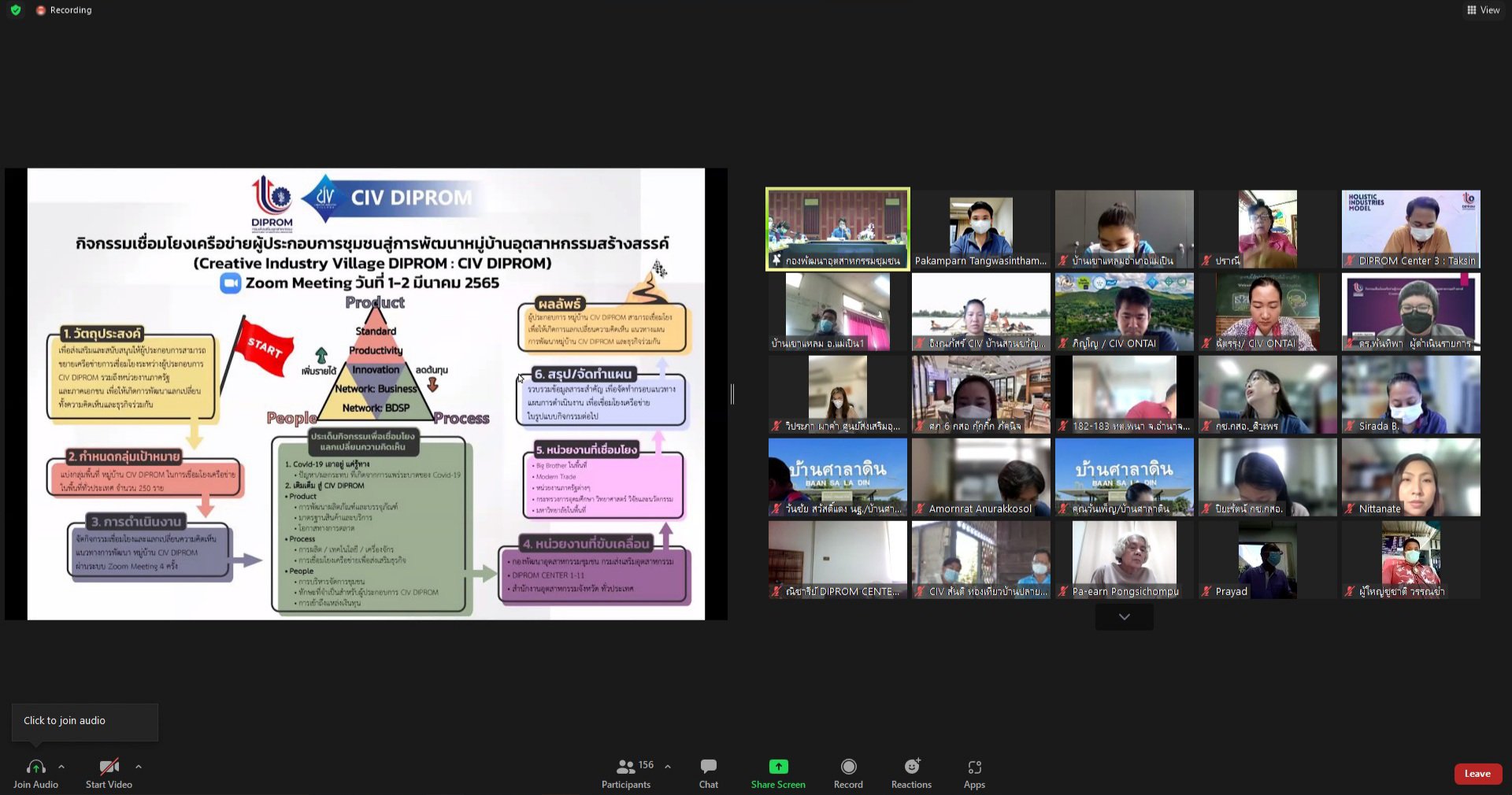The width and height of the screenshot is (1512, 795).
Task: Click the green Share Screen button
Action: 778,774
